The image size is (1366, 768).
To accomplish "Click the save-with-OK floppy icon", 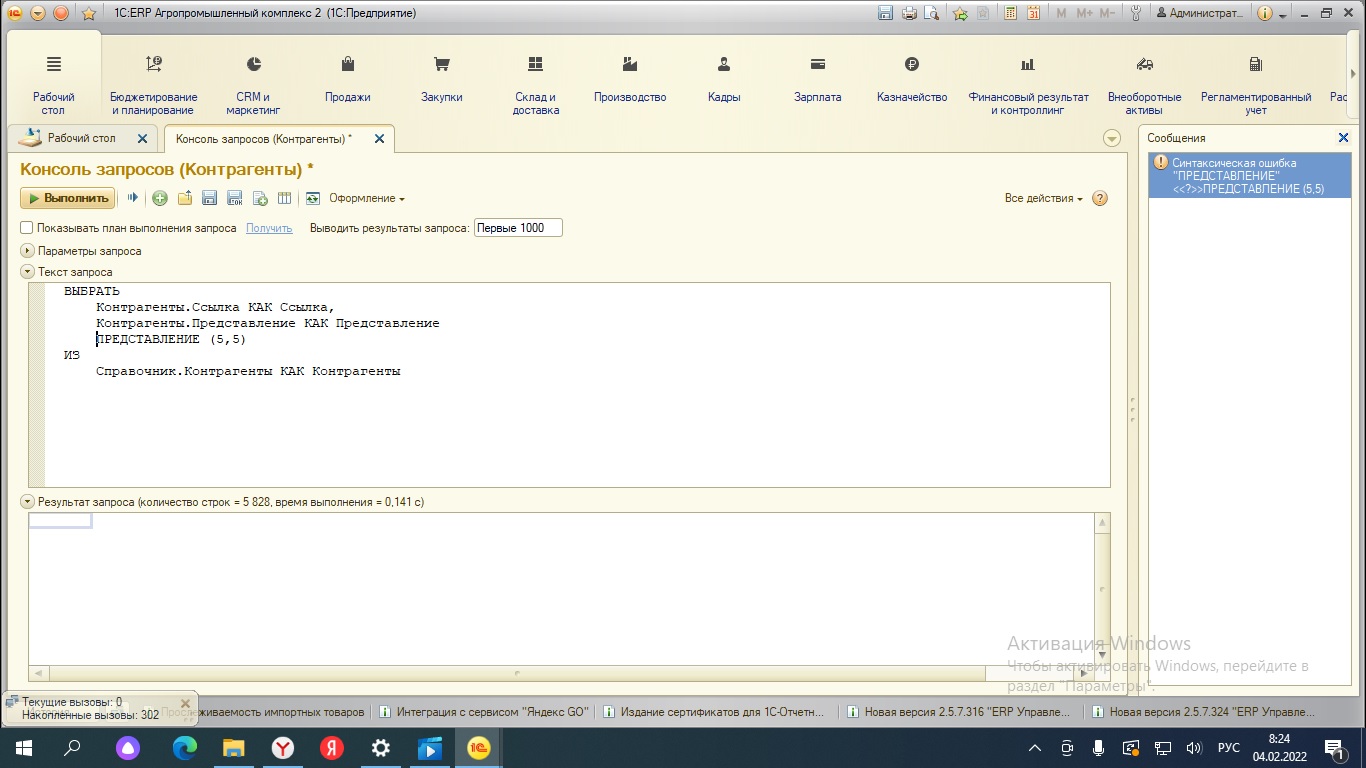I will pos(235,198).
